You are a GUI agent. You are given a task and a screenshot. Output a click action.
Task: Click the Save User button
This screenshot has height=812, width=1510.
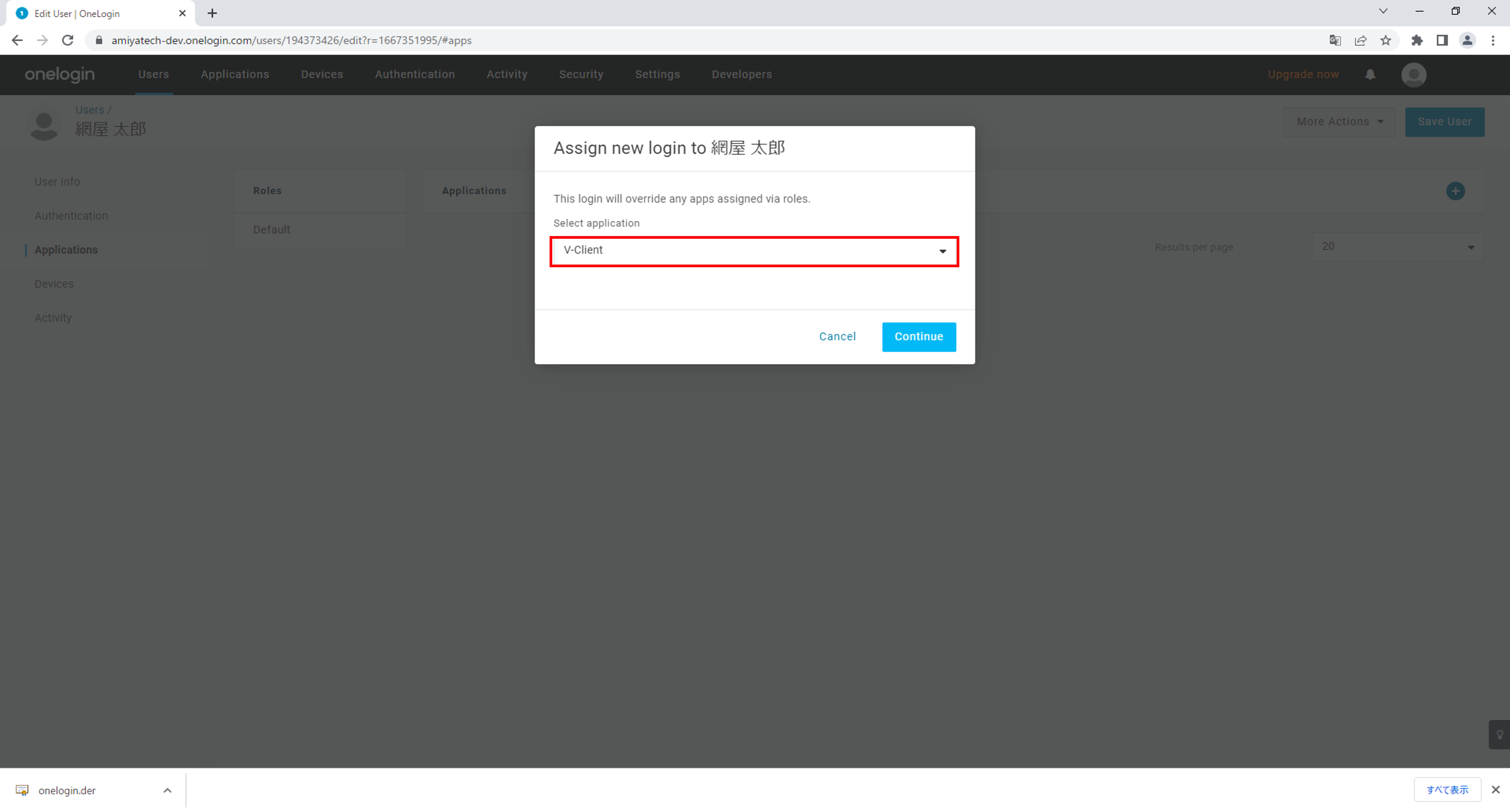tap(1444, 122)
